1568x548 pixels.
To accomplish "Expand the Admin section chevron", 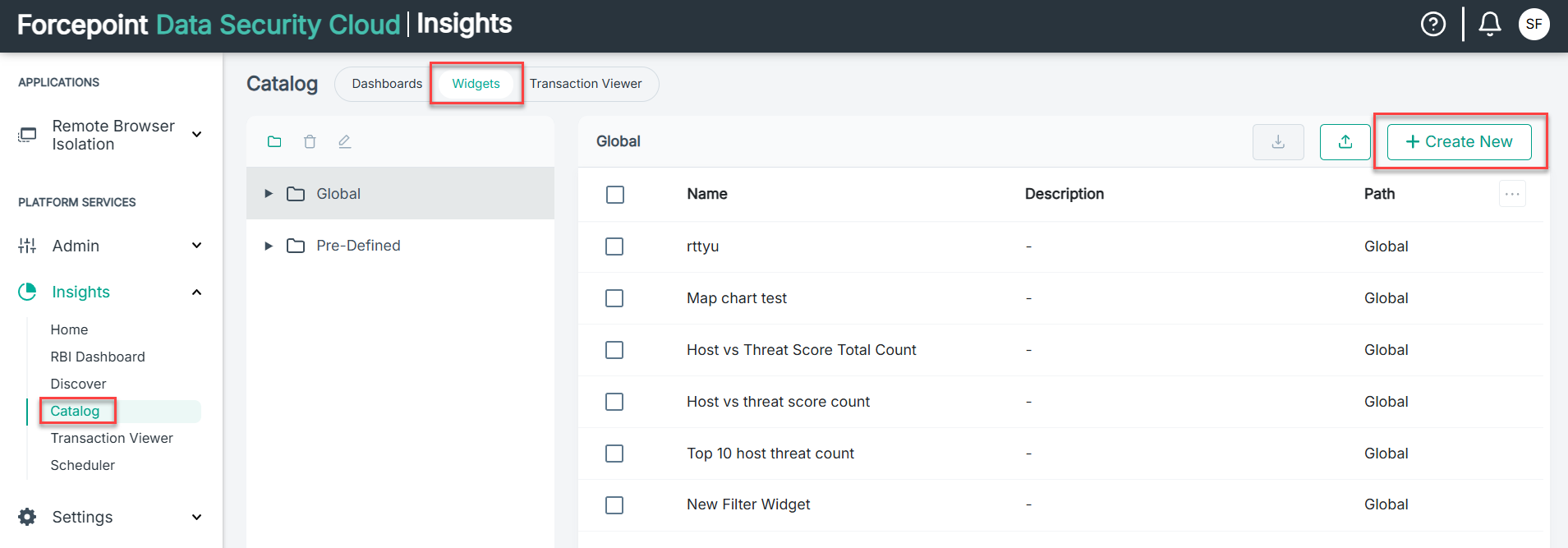I will tap(197, 246).
